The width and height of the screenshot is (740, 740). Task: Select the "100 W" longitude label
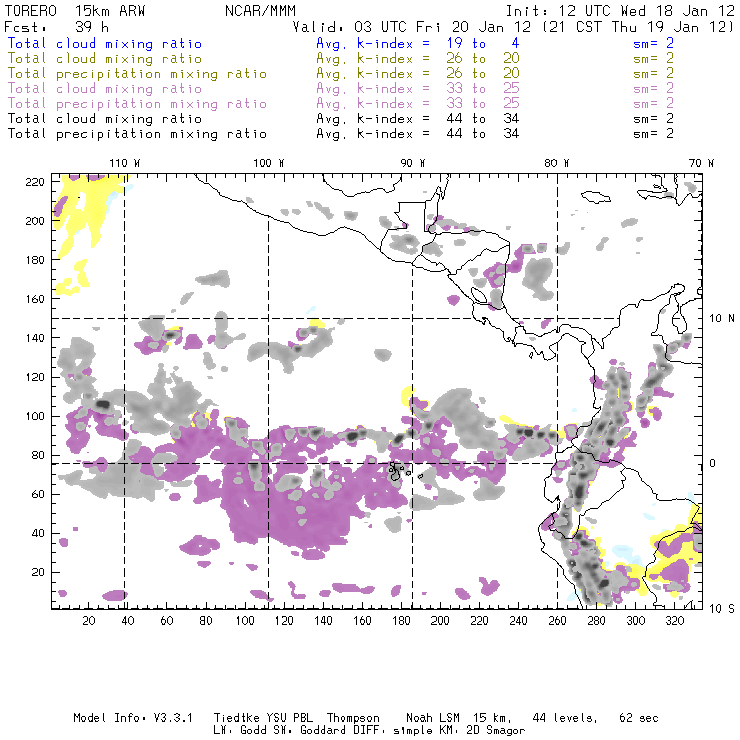click(x=269, y=163)
